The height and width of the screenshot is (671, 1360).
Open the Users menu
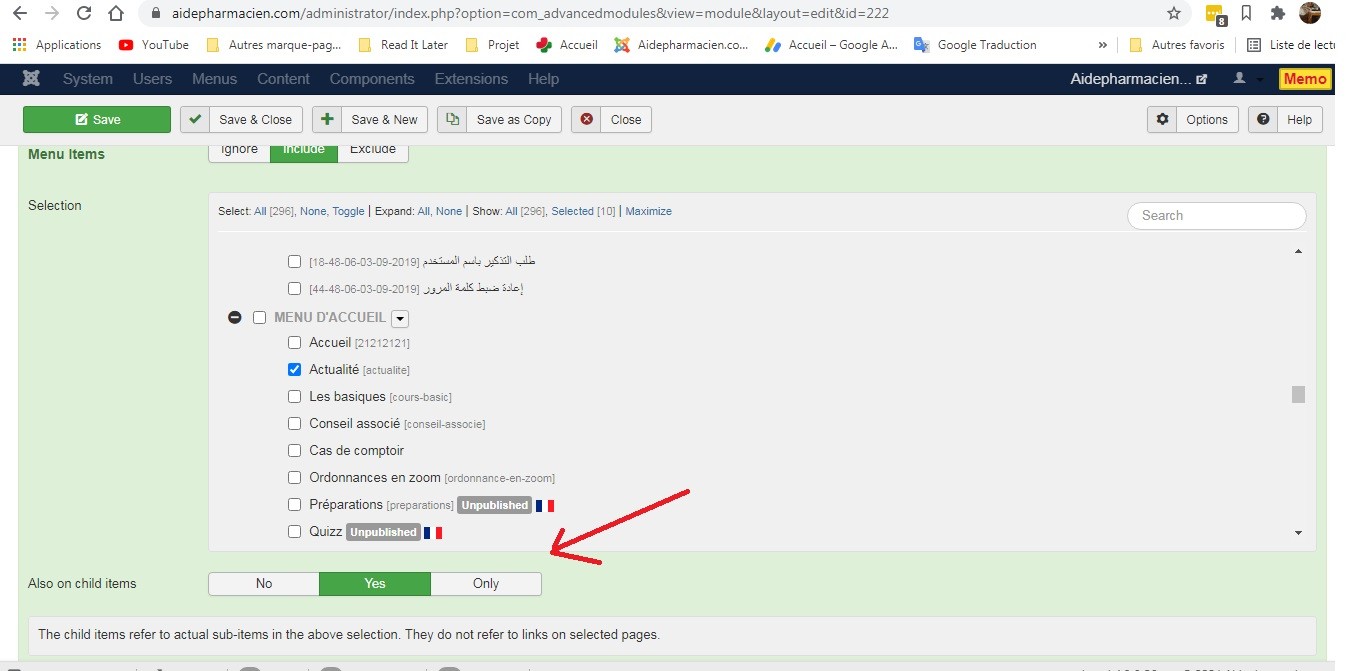[152, 79]
